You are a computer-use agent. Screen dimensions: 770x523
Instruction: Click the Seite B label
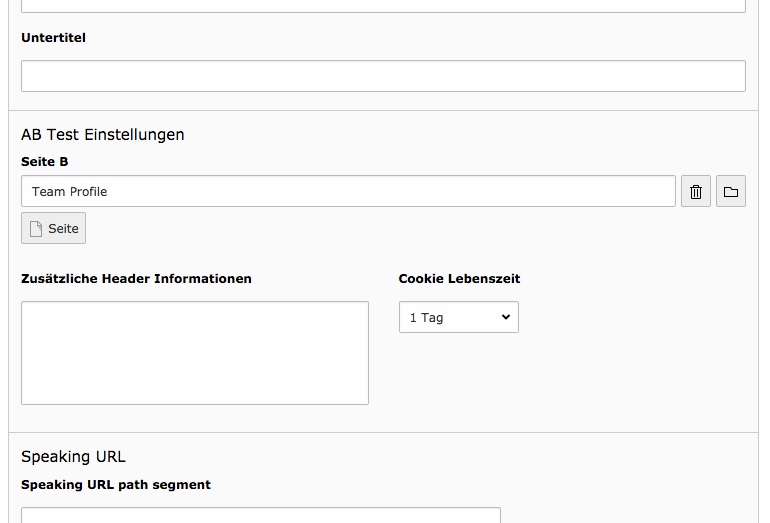point(45,162)
